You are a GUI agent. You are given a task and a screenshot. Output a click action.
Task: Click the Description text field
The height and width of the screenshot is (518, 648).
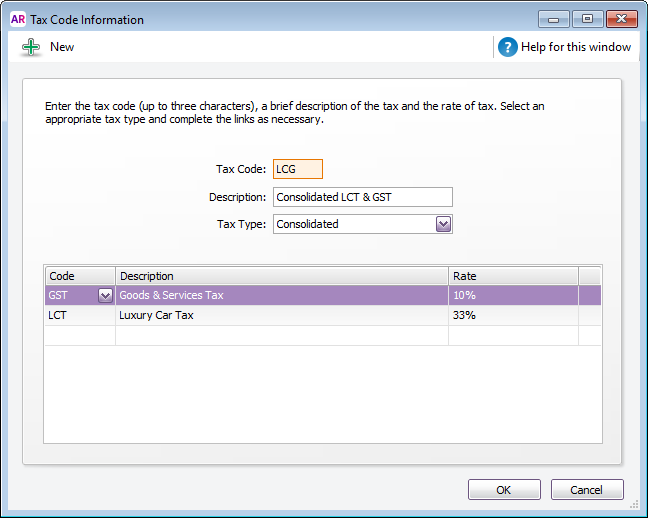[x=362, y=197]
